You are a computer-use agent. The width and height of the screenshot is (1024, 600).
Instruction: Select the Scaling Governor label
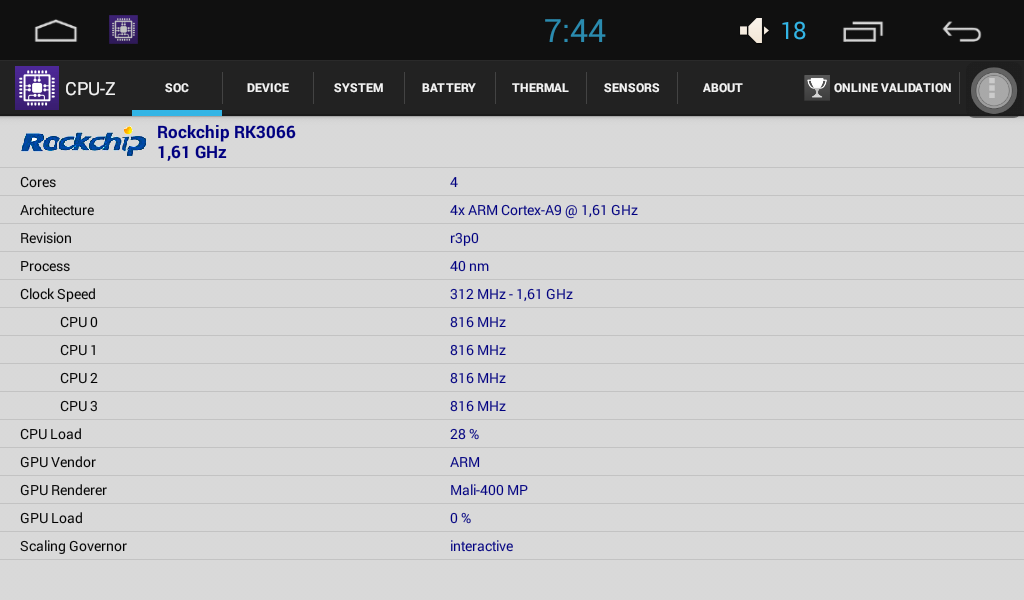(73, 546)
